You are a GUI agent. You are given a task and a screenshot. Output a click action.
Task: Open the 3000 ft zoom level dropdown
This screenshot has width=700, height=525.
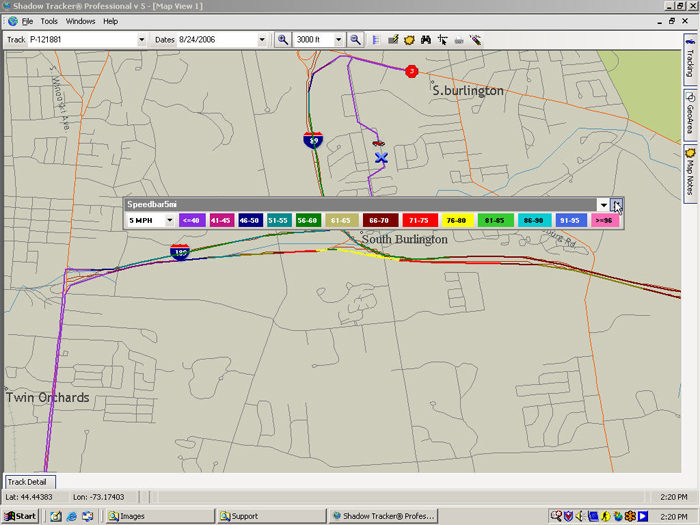click(x=338, y=40)
